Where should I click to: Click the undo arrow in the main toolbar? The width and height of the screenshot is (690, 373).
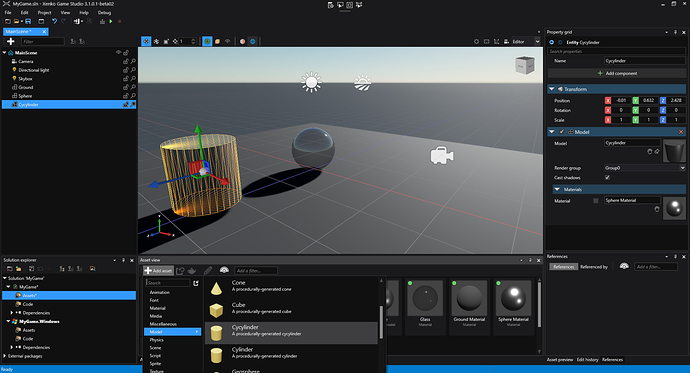click(x=54, y=21)
